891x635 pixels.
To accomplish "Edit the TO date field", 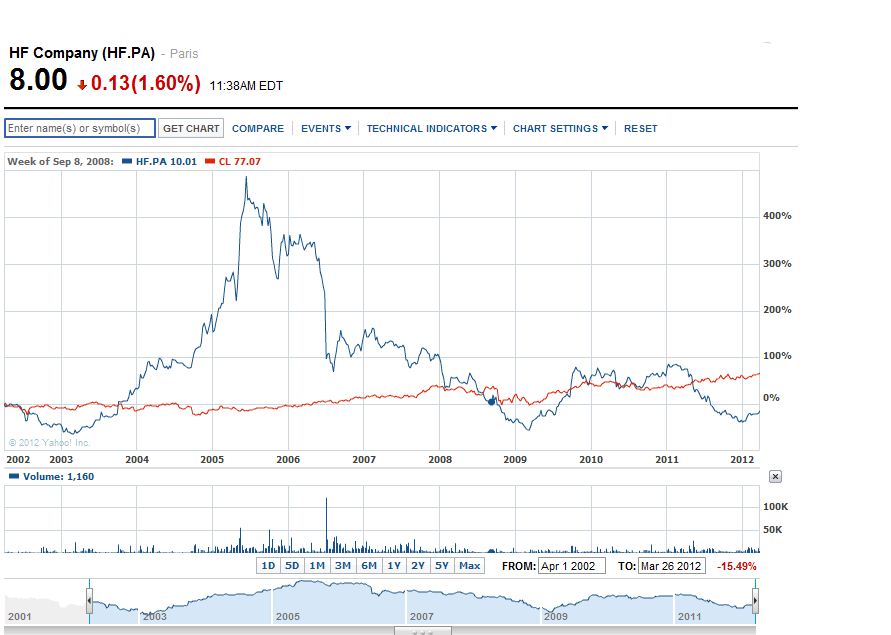I will tap(672, 566).
